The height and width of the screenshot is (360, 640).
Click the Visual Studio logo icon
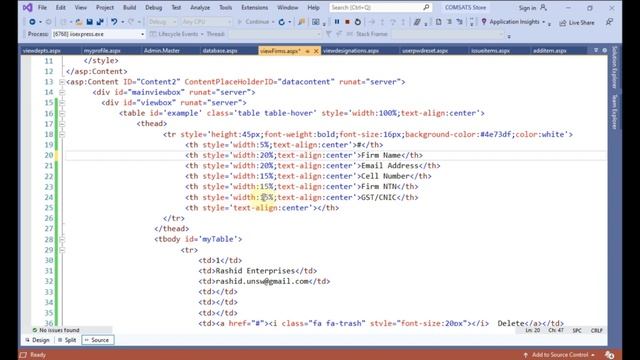pyautogui.click(x=27, y=7)
